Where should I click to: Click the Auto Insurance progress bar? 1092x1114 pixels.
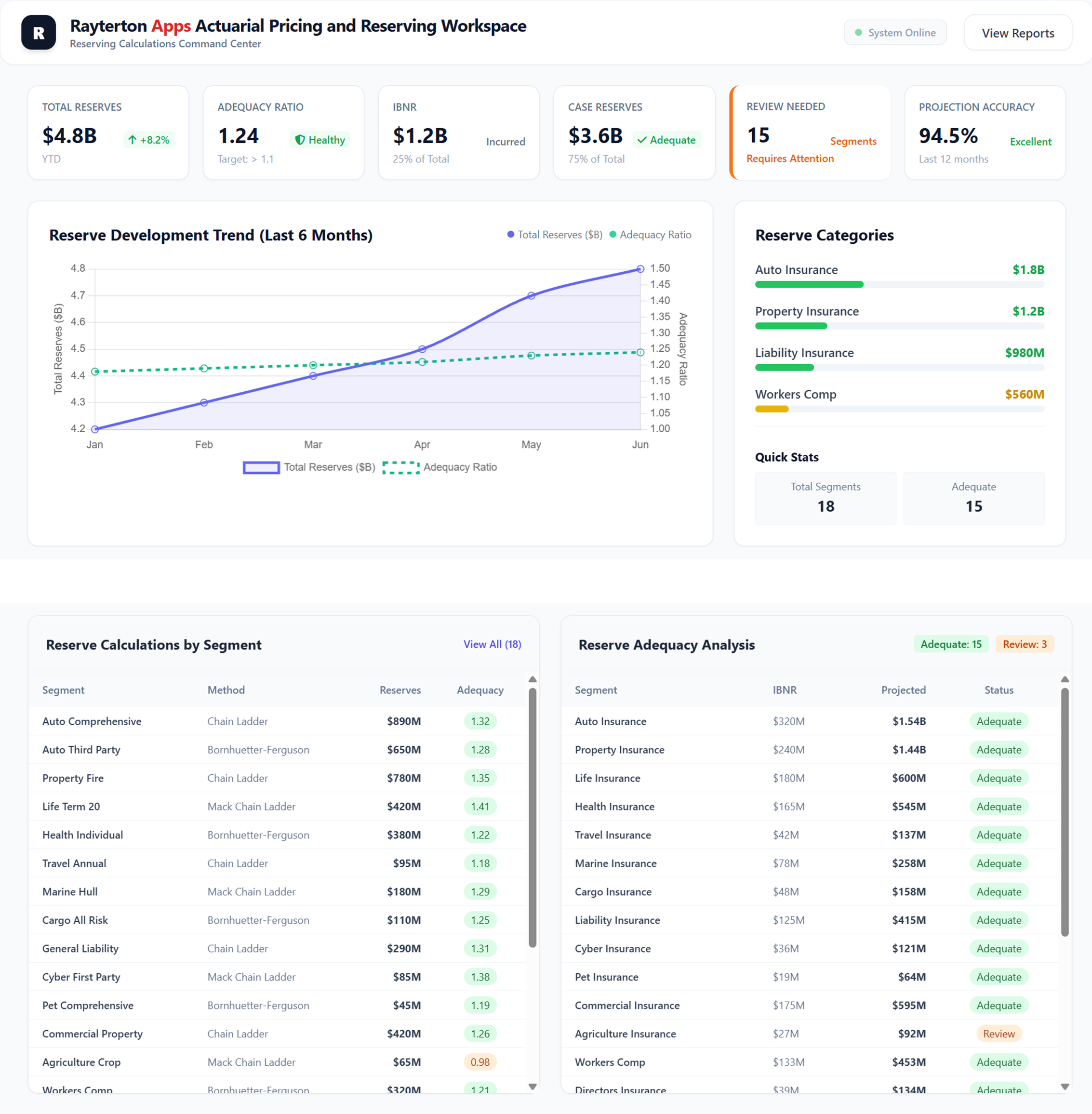[x=809, y=284]
